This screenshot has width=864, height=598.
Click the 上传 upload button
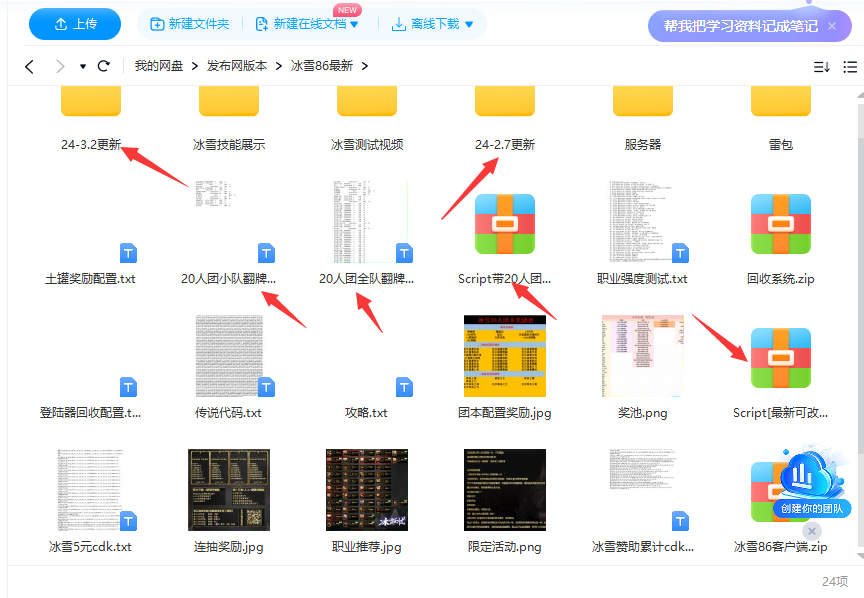point(74,24)
